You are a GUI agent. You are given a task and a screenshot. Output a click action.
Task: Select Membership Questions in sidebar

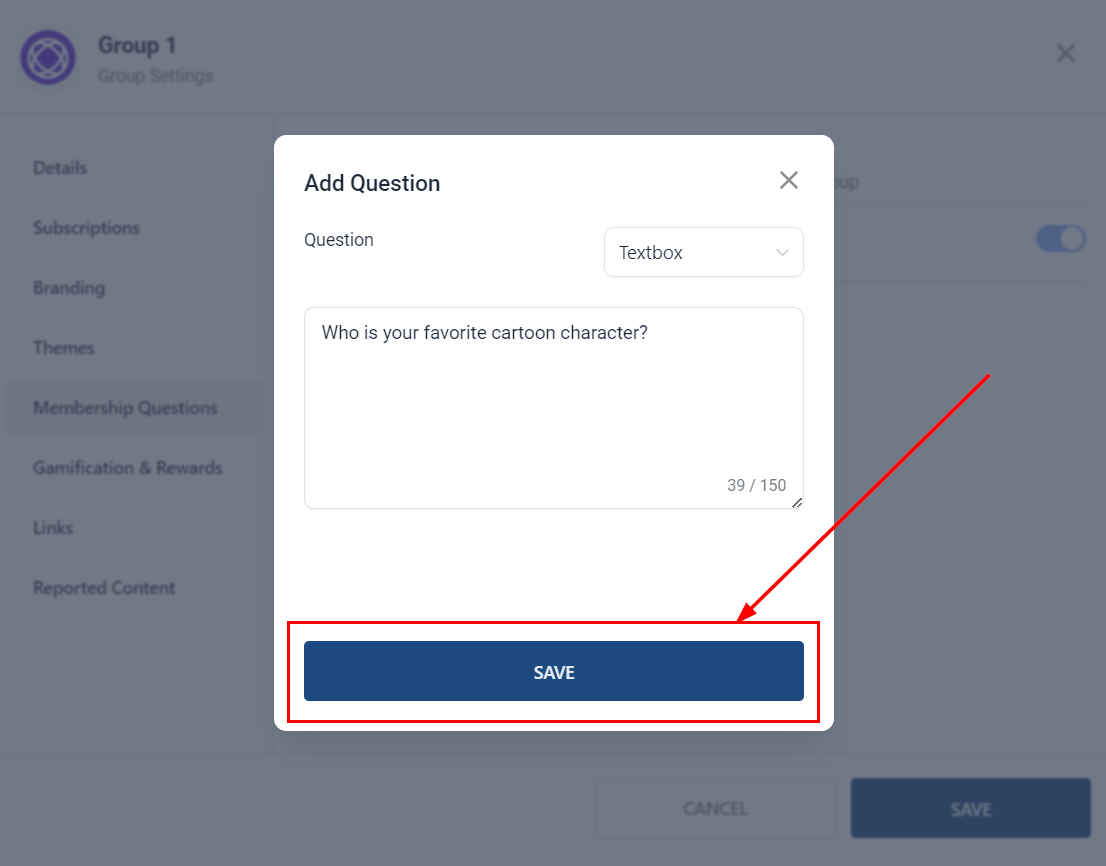[125, 408]
